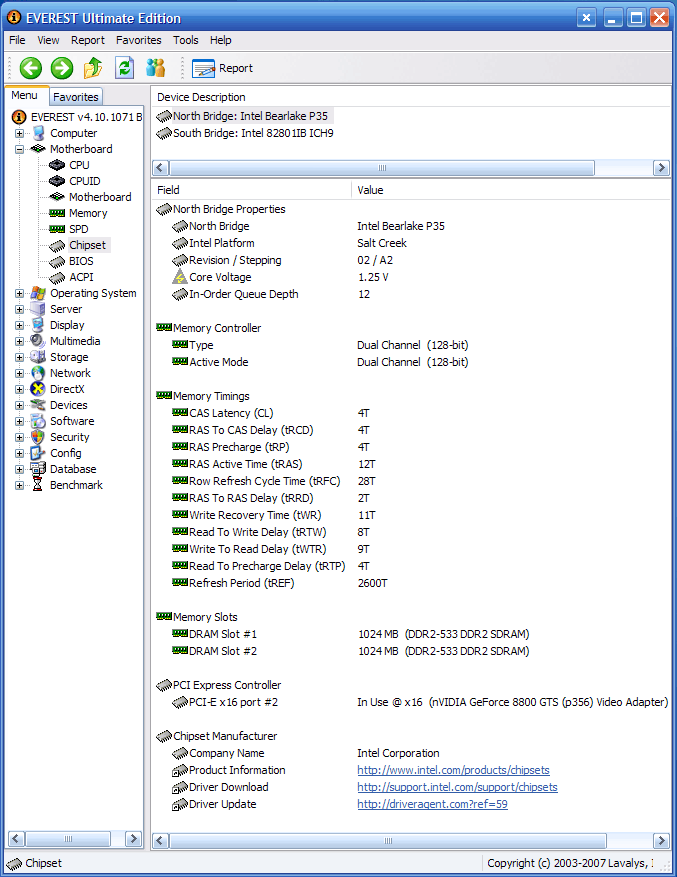Screen dimensions: 677x877
Task: Click the Database icon in the tree
Action: [x=38, y=469]
